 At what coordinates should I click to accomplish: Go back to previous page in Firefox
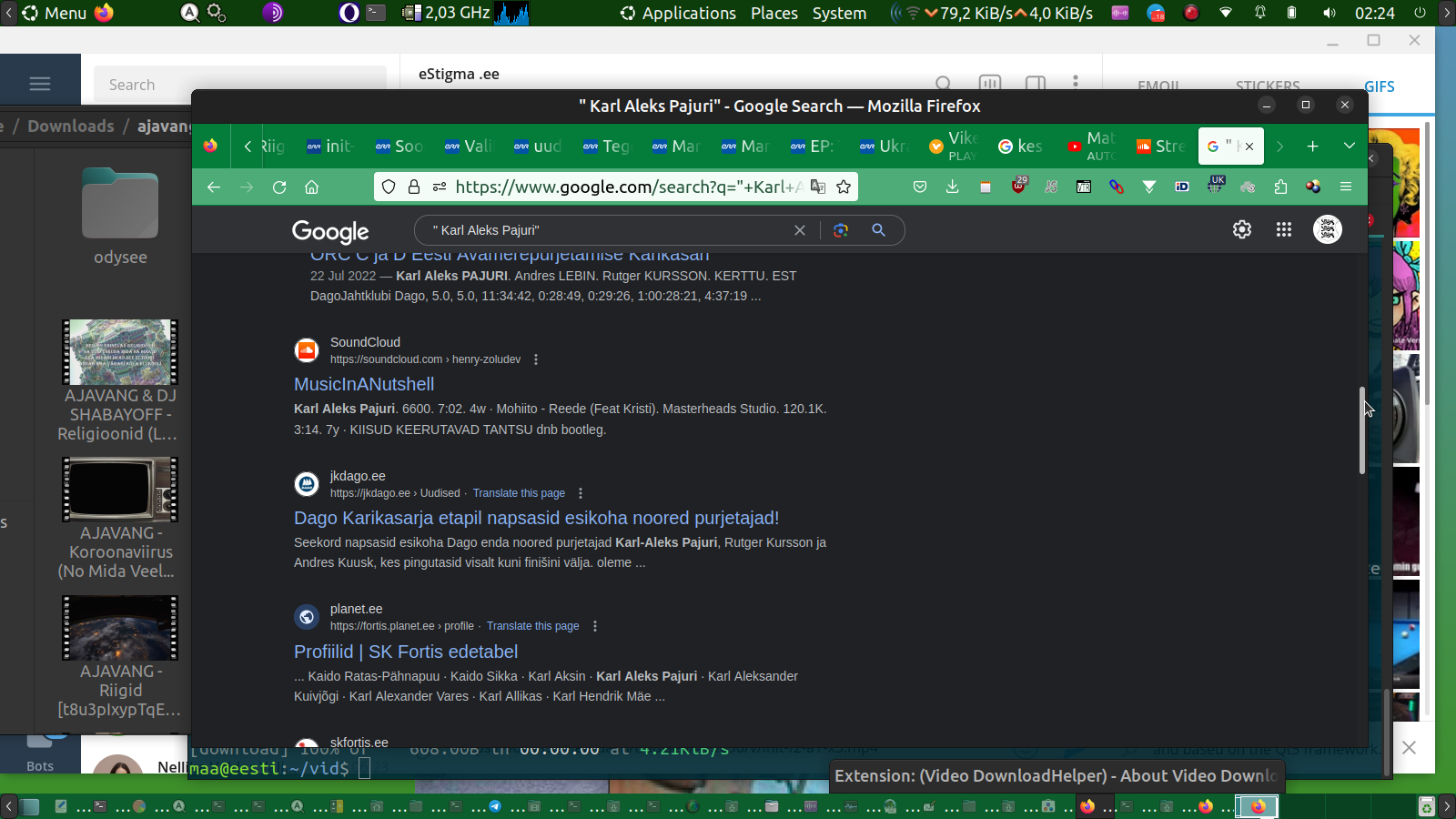214,187
